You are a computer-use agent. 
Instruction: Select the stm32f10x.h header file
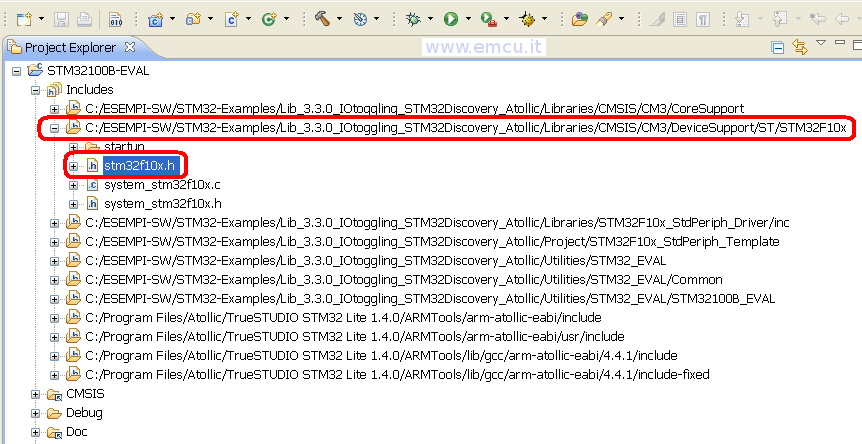(x=140, y=165)
